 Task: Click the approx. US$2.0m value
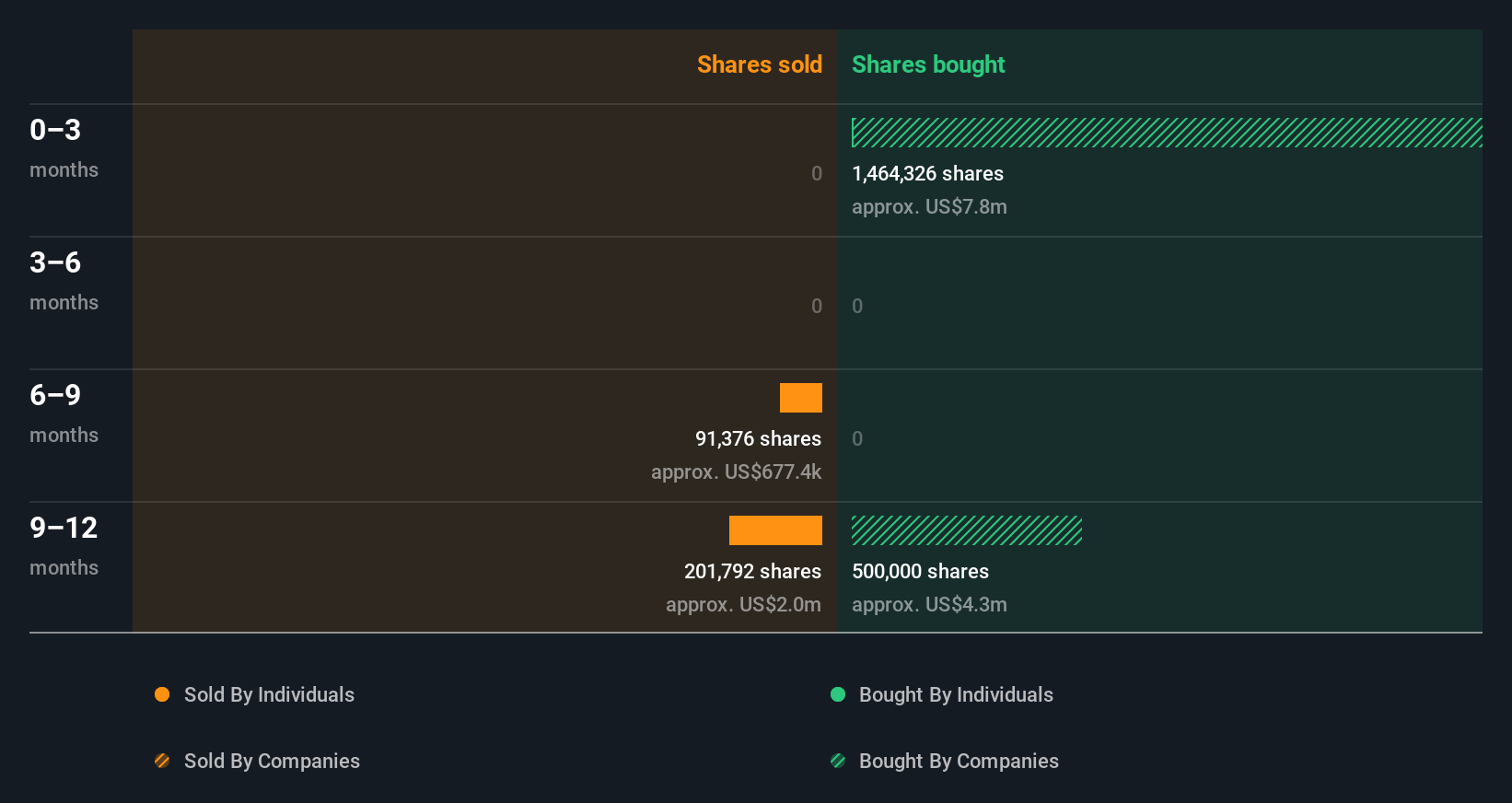(x=743, y=605)
